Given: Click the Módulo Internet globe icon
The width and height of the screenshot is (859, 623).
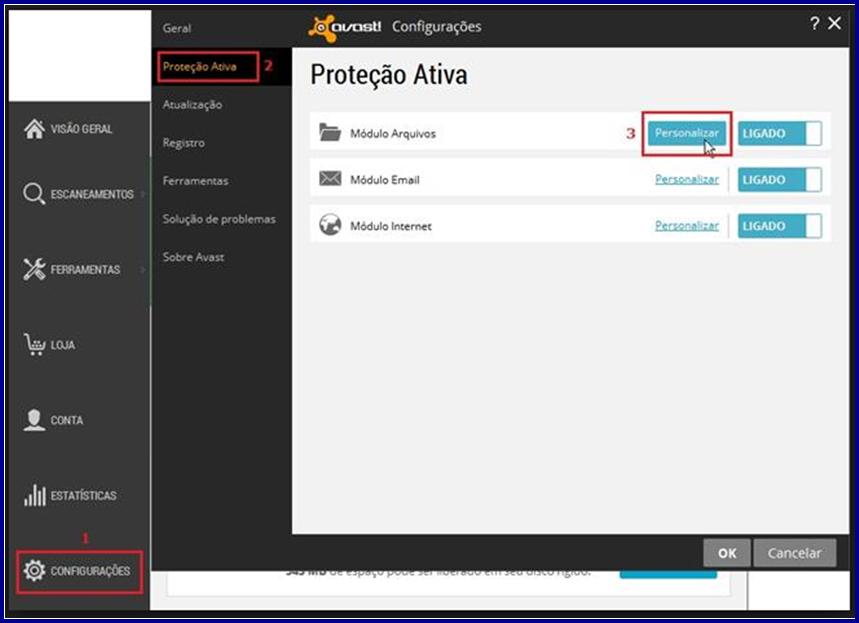Looking at the screenshot, I should [330, 225].
